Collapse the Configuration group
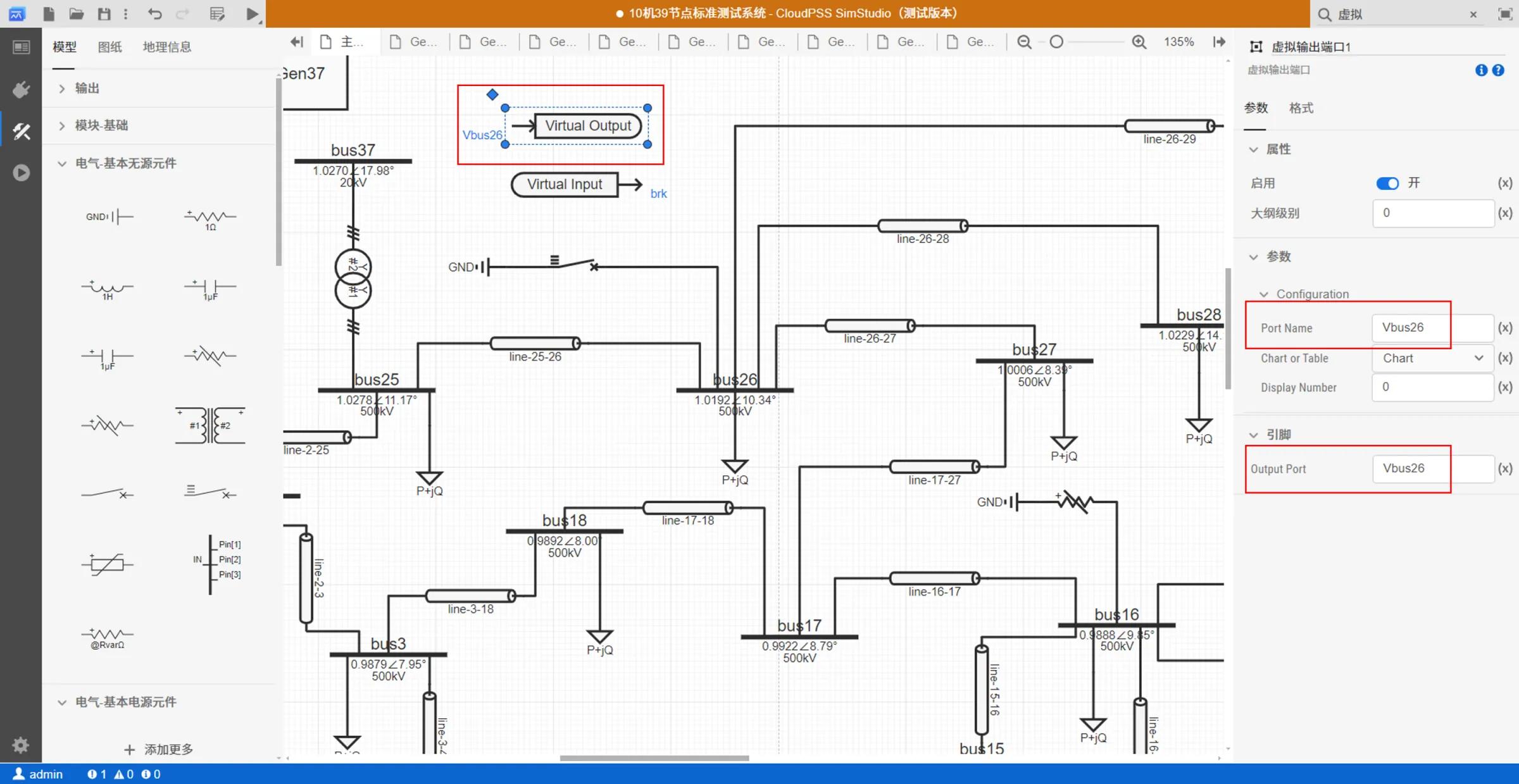Screen dimensions: 1519x784 1264,294
